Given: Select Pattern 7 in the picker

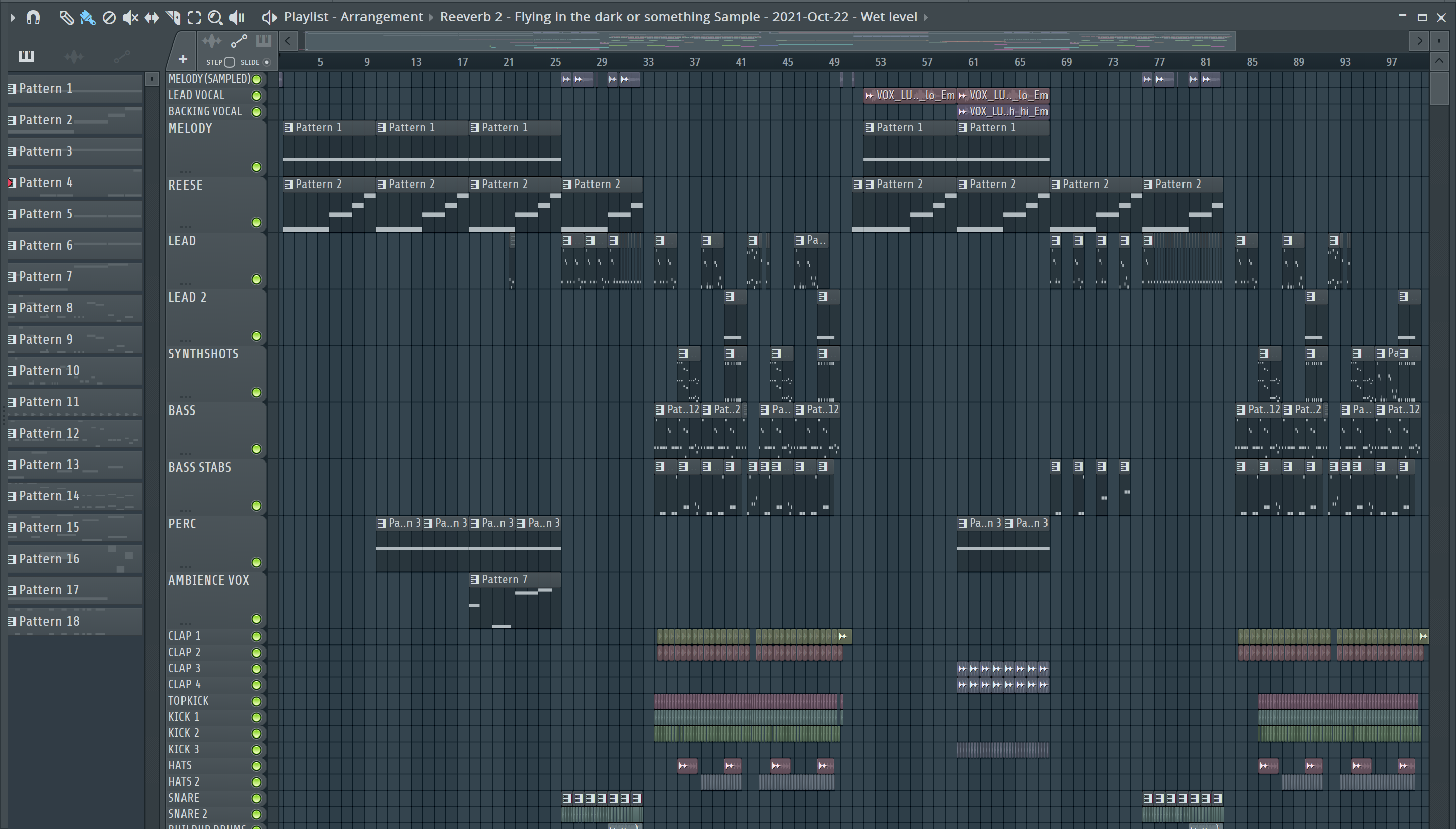Looking at the screenshot, I should point(75,276).
